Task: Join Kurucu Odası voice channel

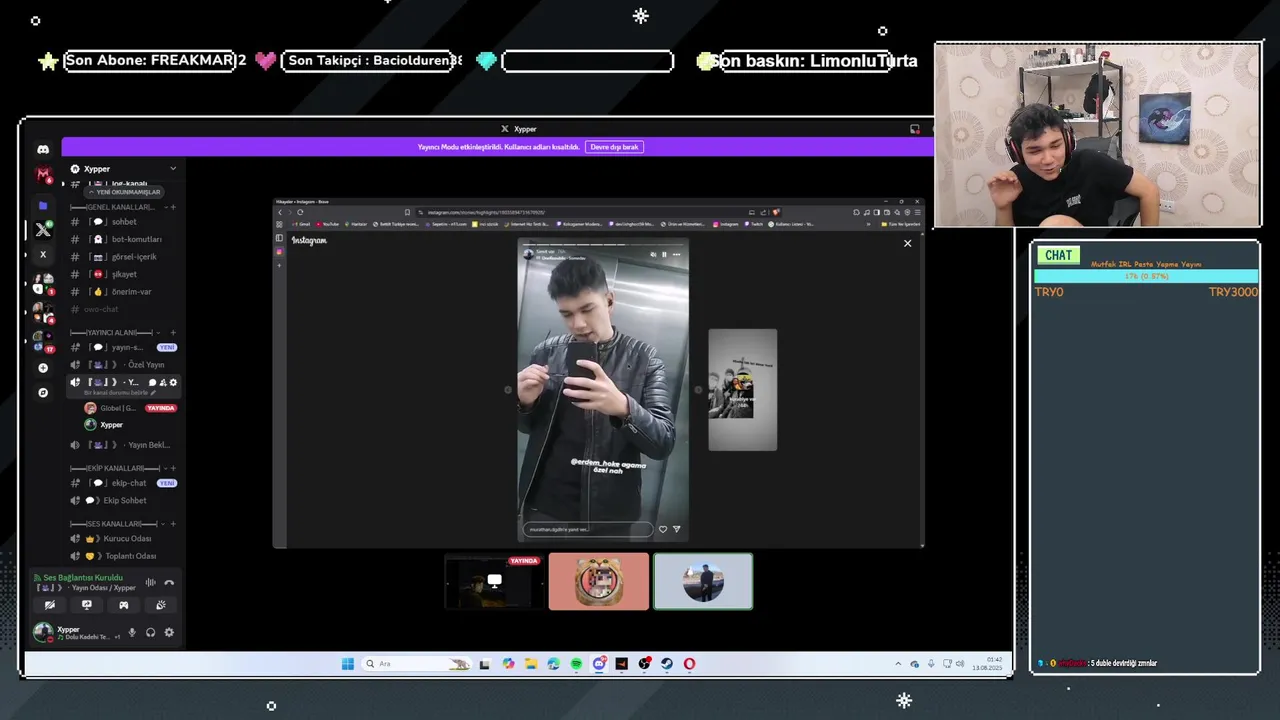Action: [124, 539]
